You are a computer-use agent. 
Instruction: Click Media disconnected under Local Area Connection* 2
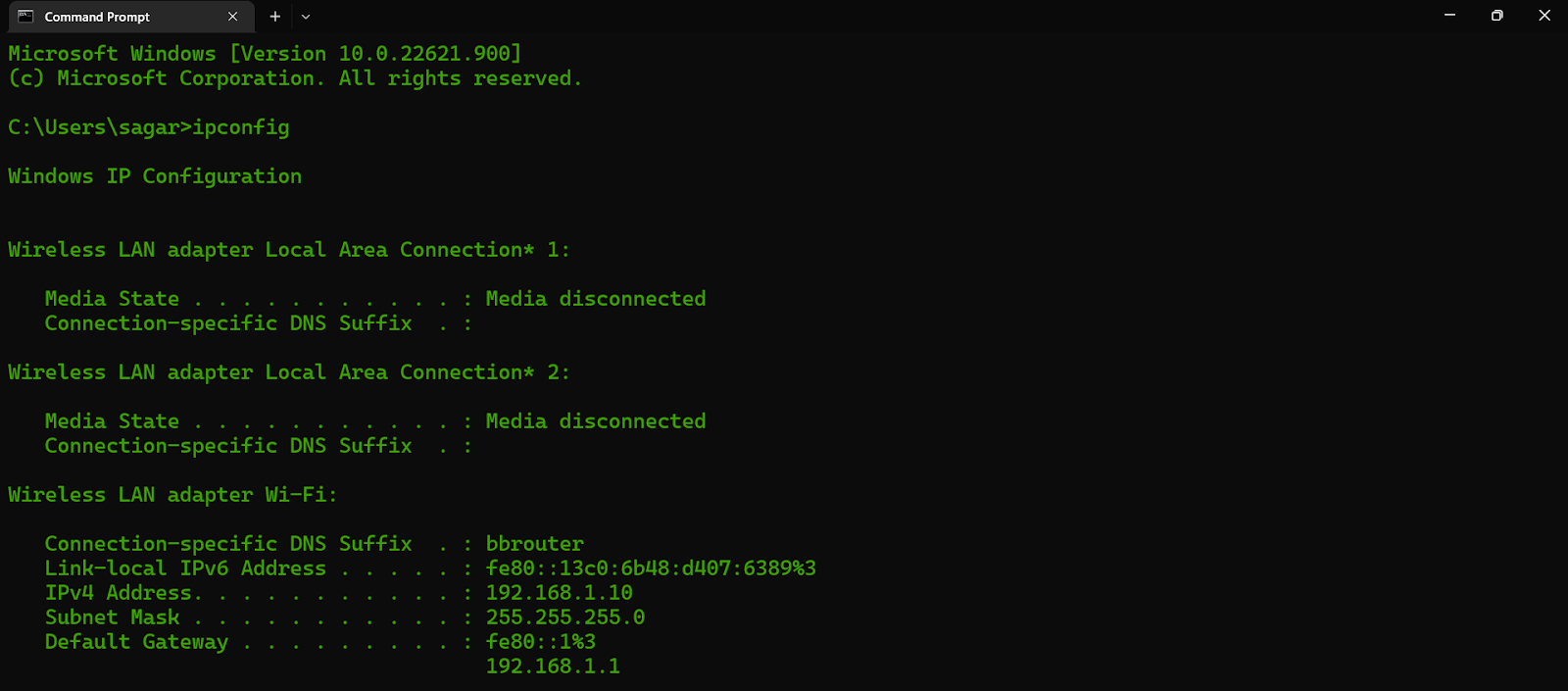click(x=596, y=421)
